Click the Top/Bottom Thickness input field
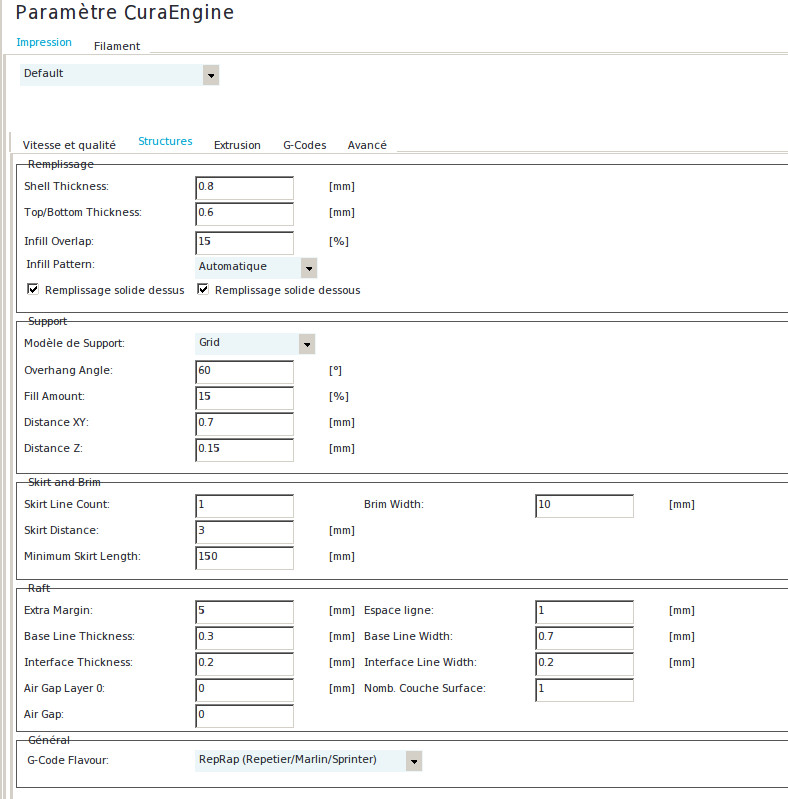 point(245,214)
